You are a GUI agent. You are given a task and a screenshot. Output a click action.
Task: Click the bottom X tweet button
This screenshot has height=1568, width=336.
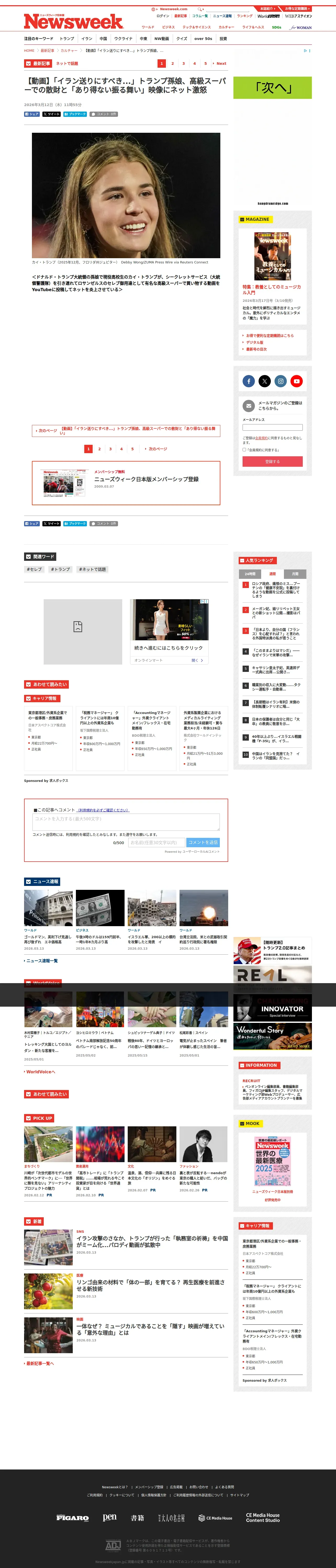point(51,523)
